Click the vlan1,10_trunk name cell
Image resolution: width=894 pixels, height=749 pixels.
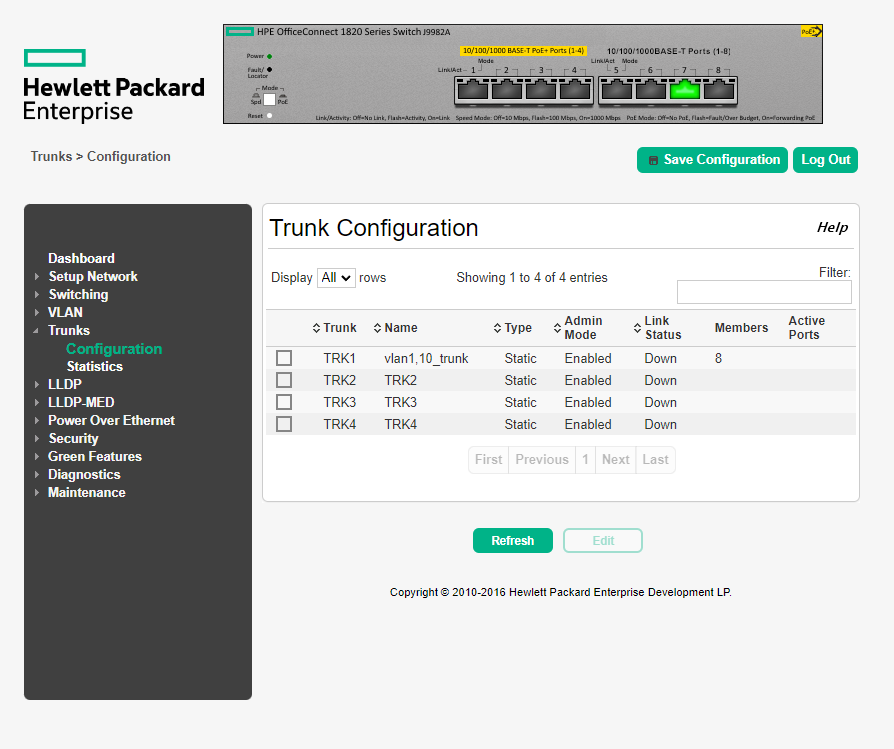tap(426, 359)
